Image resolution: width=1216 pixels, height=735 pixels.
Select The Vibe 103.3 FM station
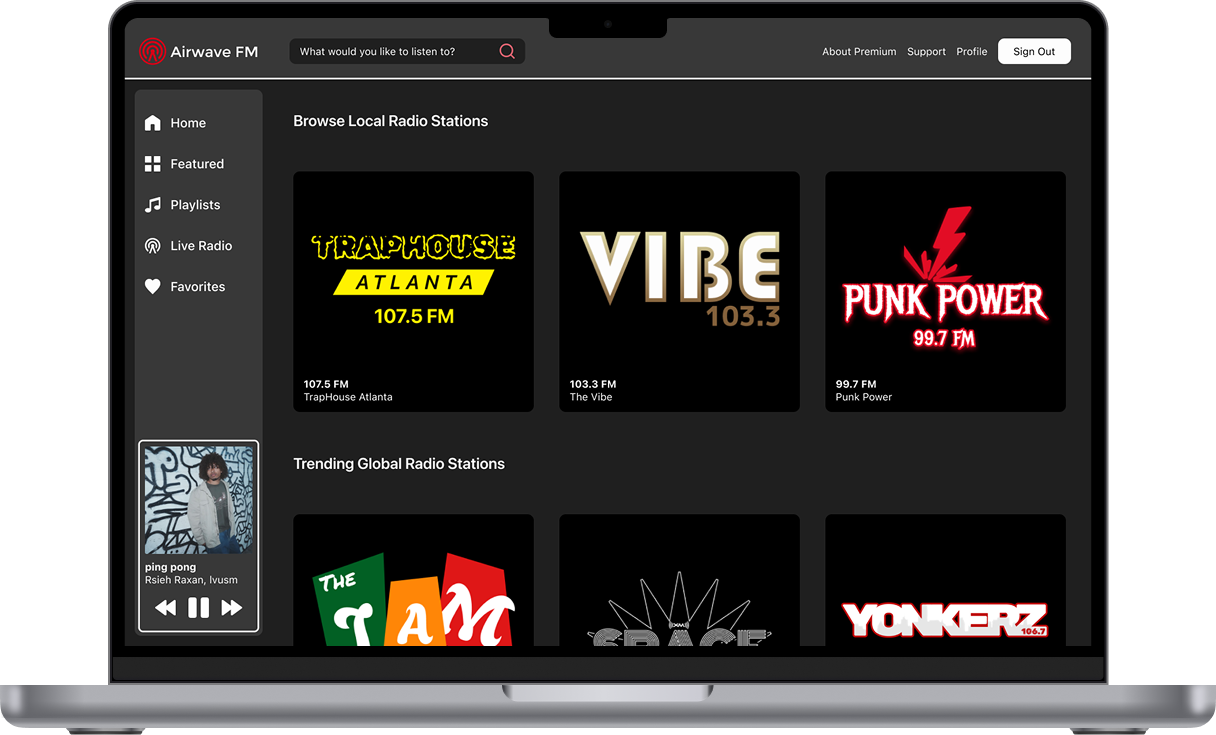click(679, 291)
